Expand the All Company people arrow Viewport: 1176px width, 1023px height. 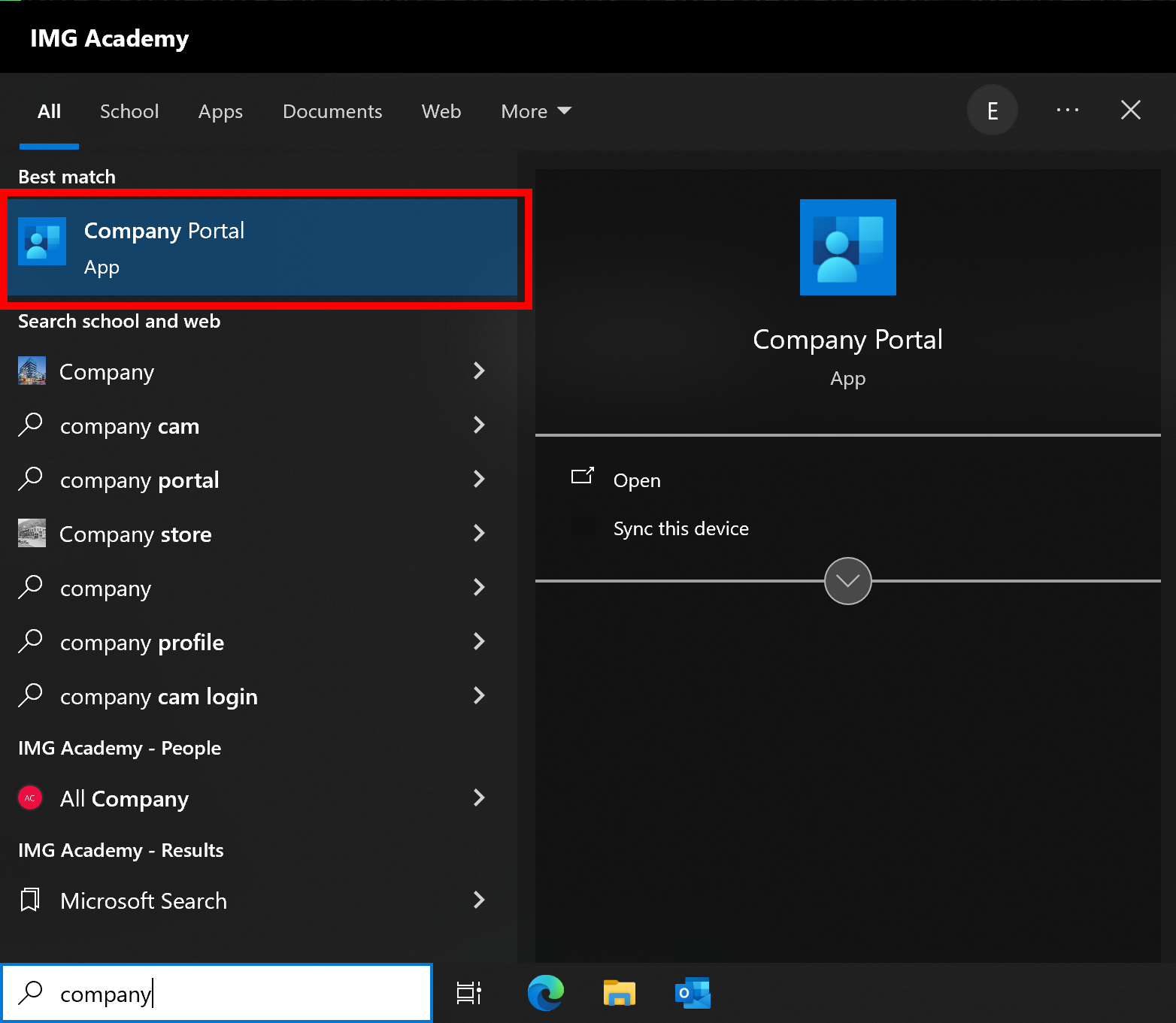(x=479, y=798)
